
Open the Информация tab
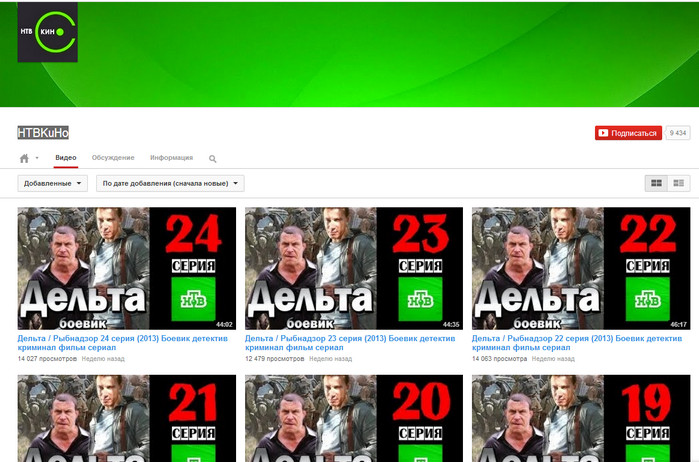172,157
